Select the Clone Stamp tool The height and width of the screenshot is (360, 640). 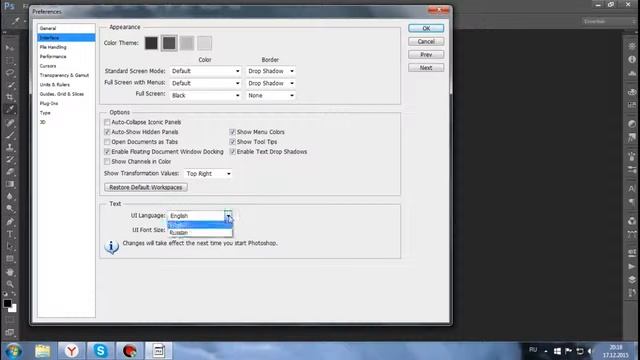[x=10, y=147]
